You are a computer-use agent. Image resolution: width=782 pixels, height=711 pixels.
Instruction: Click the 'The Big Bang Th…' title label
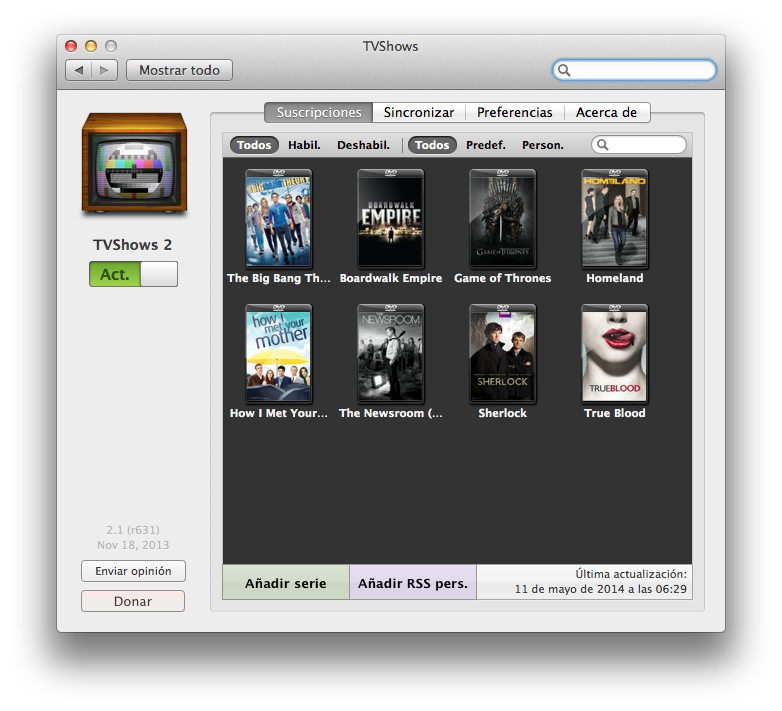click(x=279, y=278)
